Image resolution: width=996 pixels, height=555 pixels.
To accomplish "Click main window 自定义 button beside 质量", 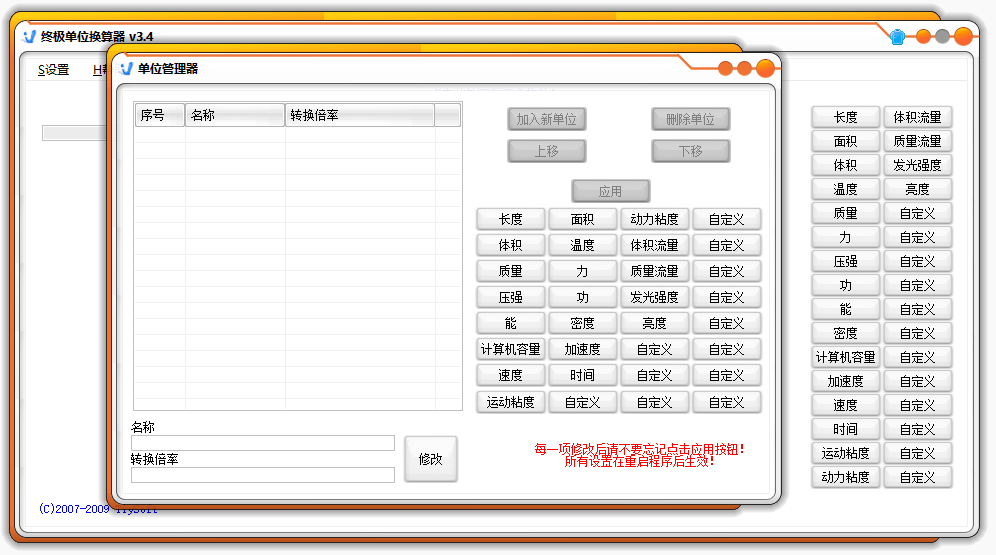I will (917, 213).
